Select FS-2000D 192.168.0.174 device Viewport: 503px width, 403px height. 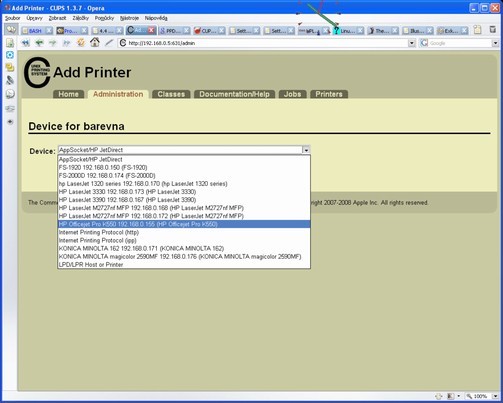184,176
